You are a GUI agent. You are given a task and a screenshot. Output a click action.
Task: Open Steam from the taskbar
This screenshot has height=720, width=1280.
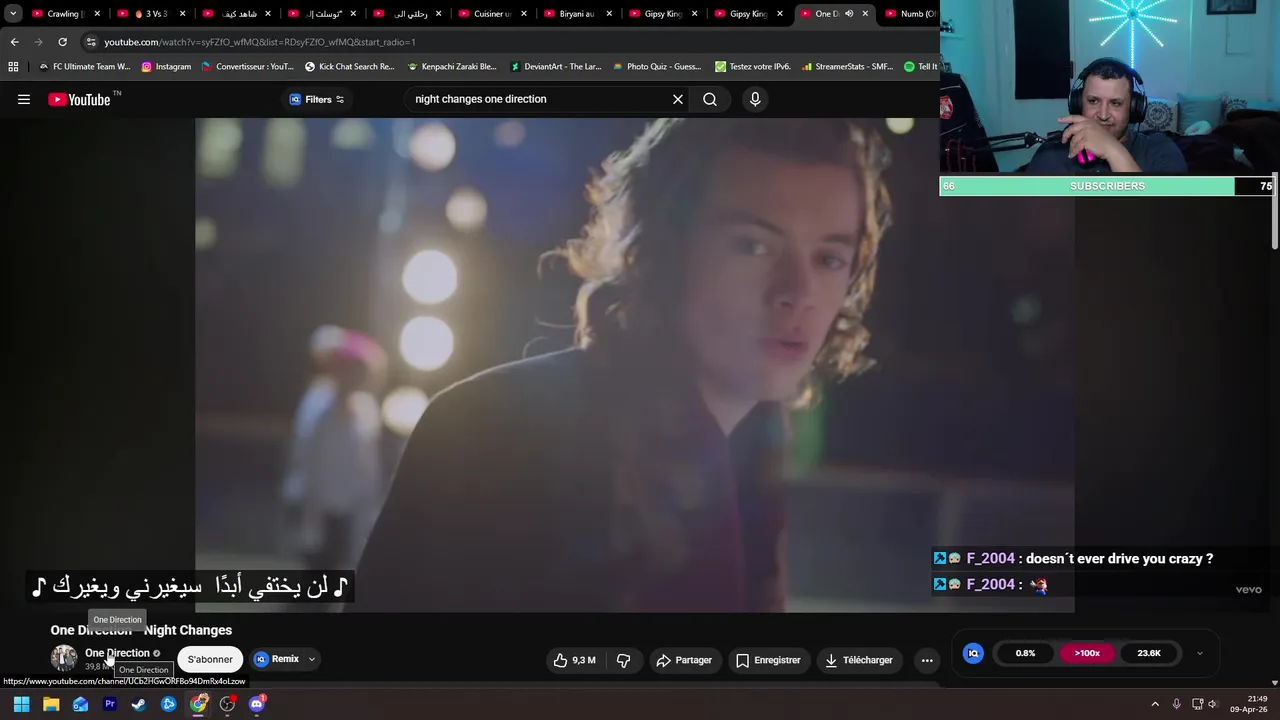(x=139, y=704)
